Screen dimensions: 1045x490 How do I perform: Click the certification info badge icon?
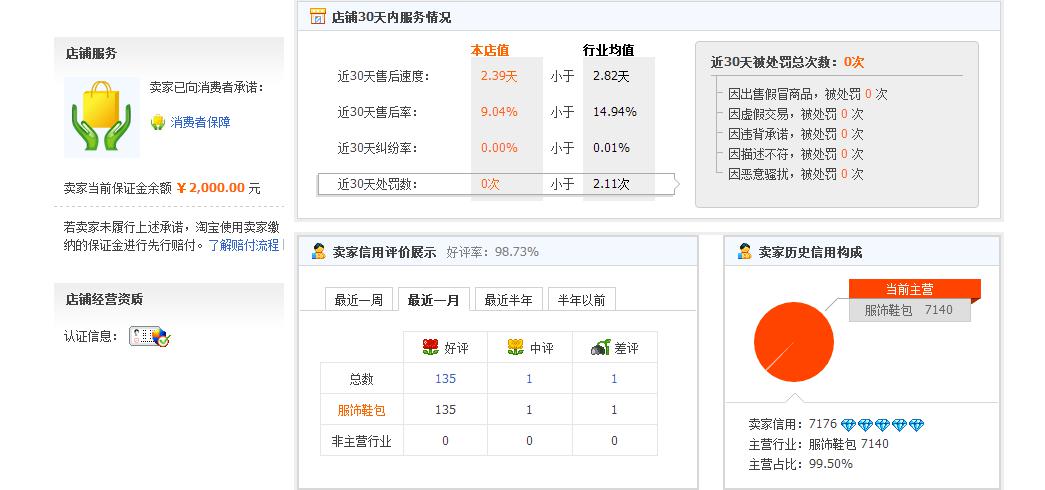pyautogui.click(x=150, y=336)
